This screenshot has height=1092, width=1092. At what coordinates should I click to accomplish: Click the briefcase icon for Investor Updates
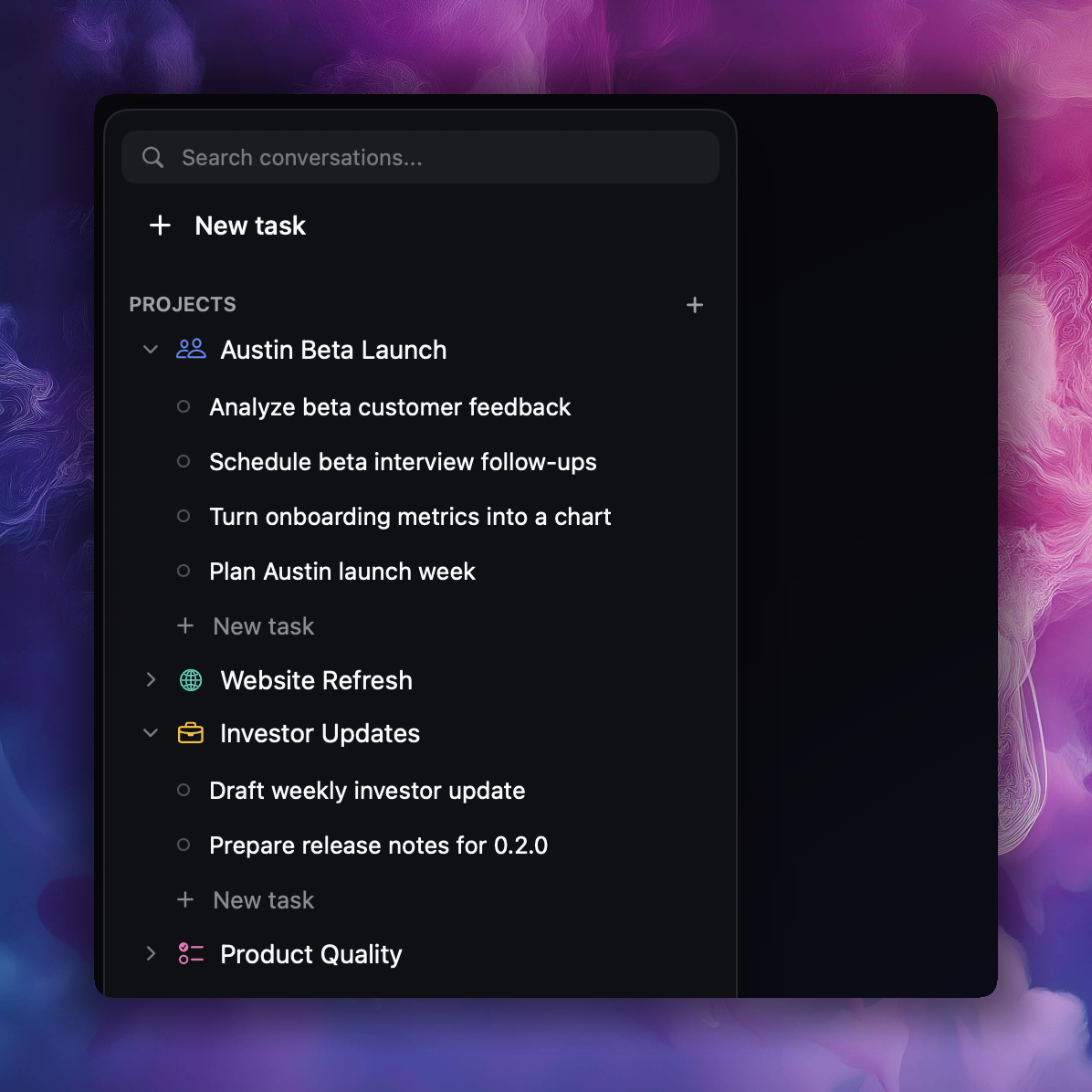191,733
